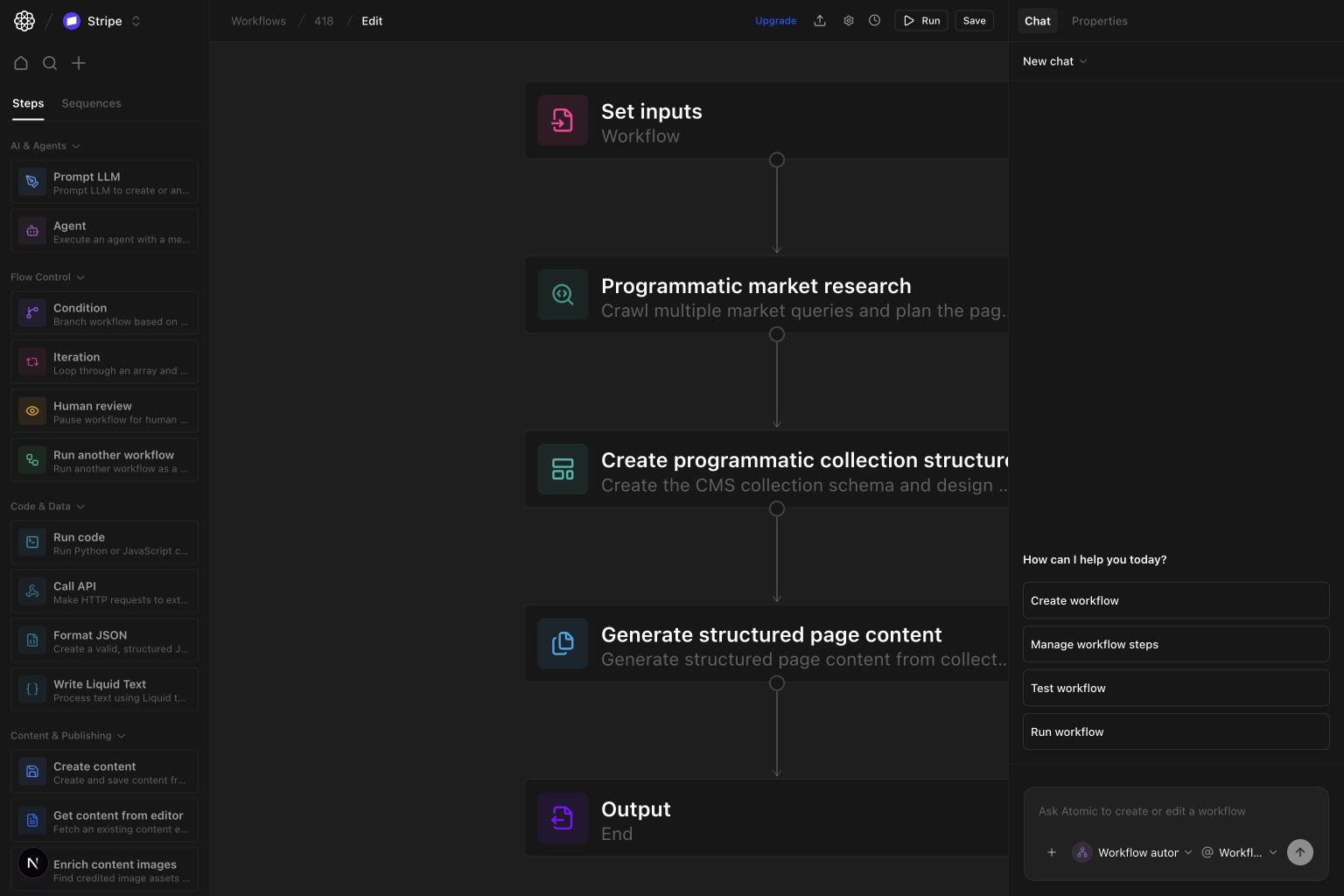The width and height of the screenshot is (1344, 896).
Task: Choose the Manage workflow steps suggestion
Action: click(x=1176, y=644)
